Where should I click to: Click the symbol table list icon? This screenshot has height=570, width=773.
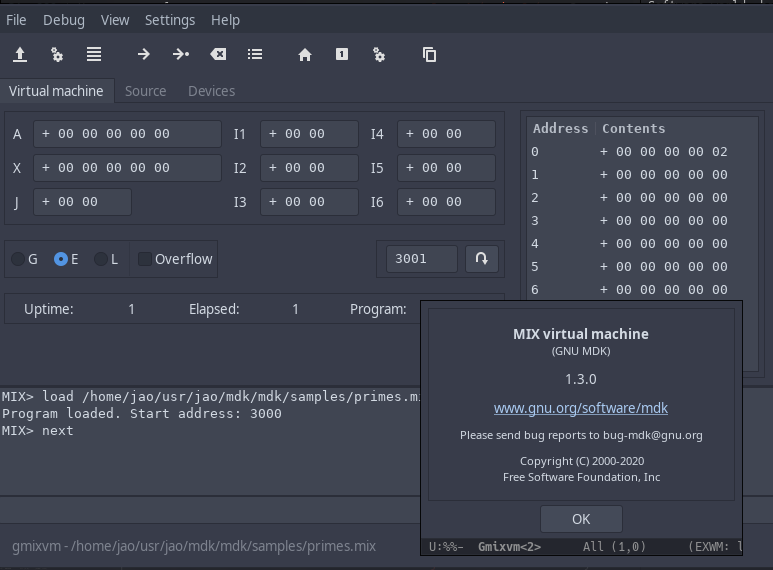point(255,54)
